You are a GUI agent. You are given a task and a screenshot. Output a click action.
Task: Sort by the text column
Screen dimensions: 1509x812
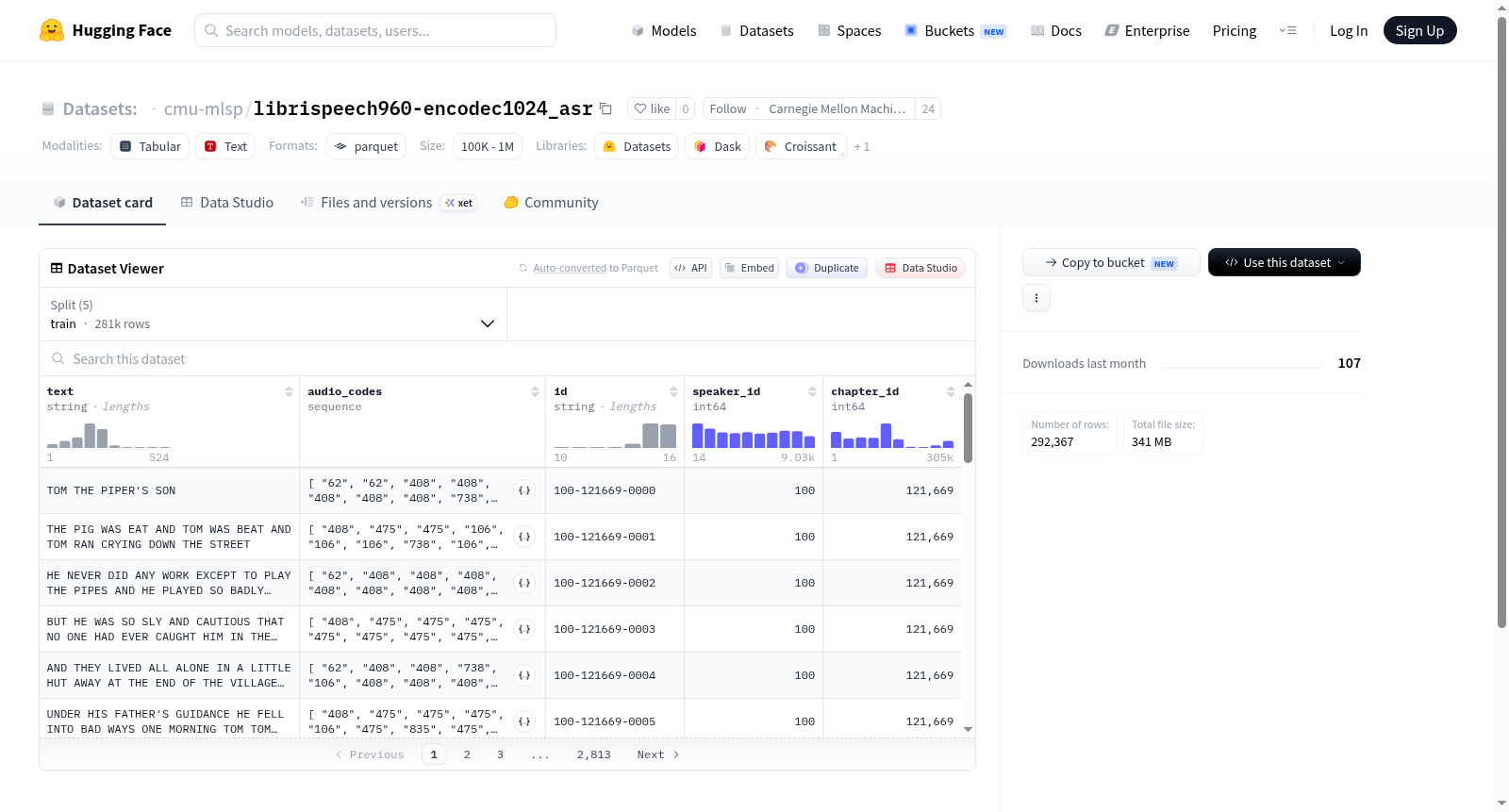pos(289,391)
